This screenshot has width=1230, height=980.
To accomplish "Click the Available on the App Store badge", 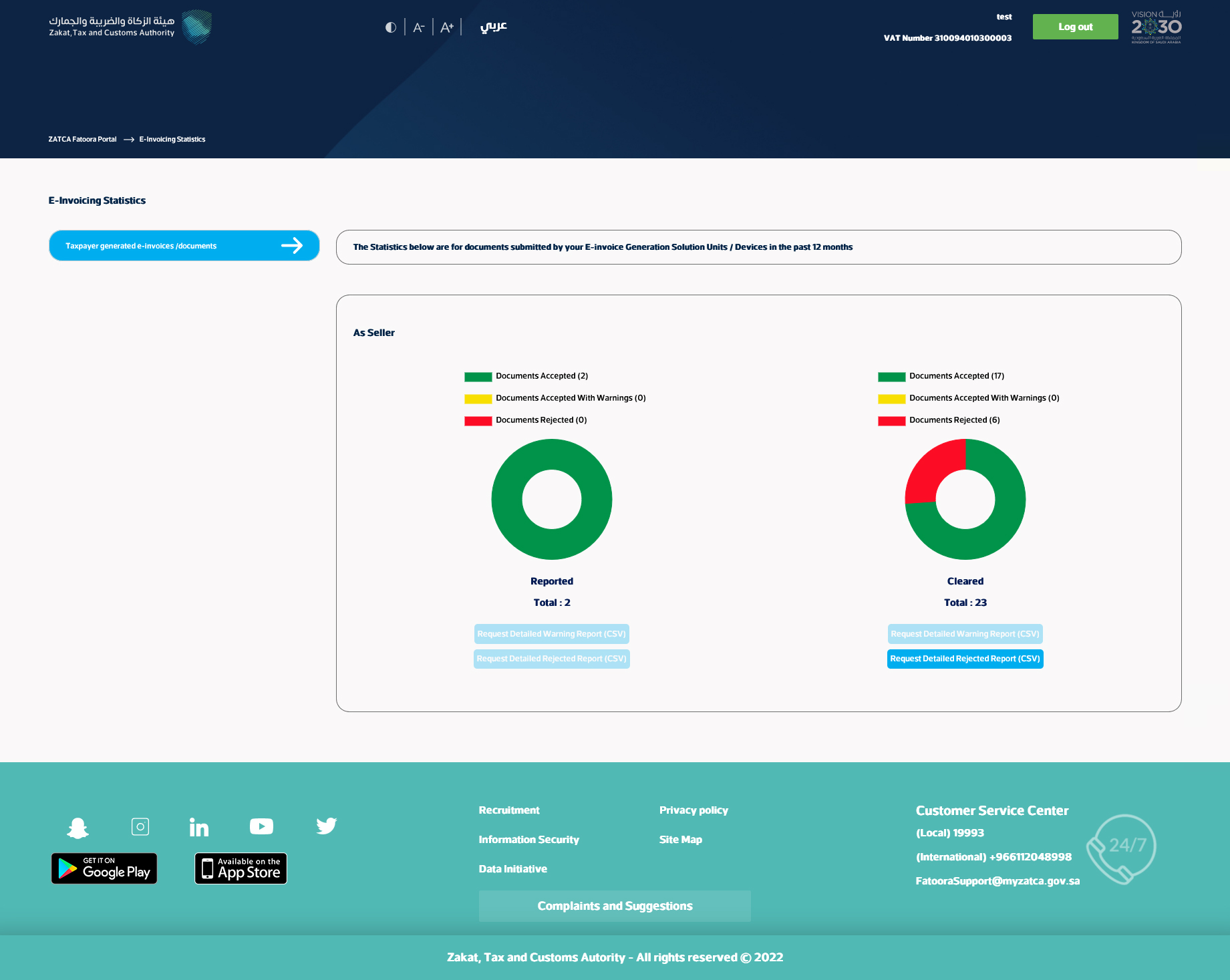I will pos(241,868).
